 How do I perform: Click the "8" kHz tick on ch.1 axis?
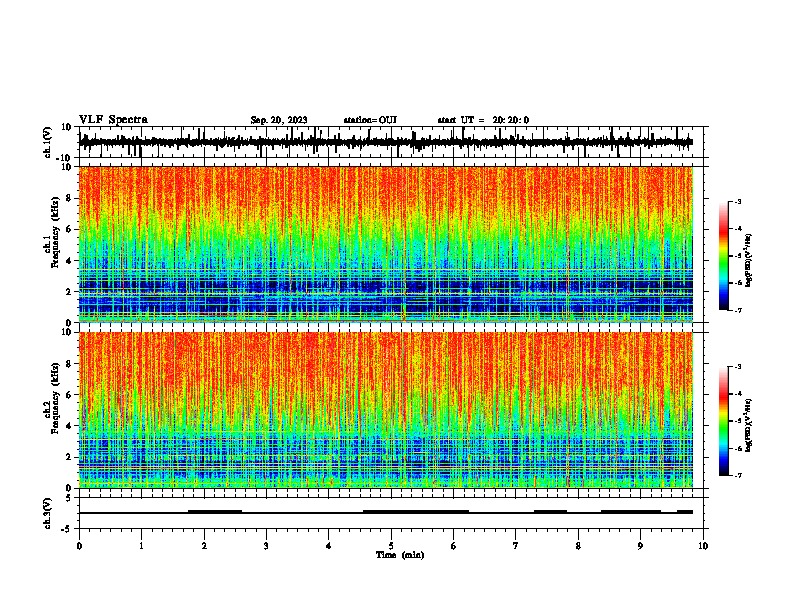coord(70,198)
